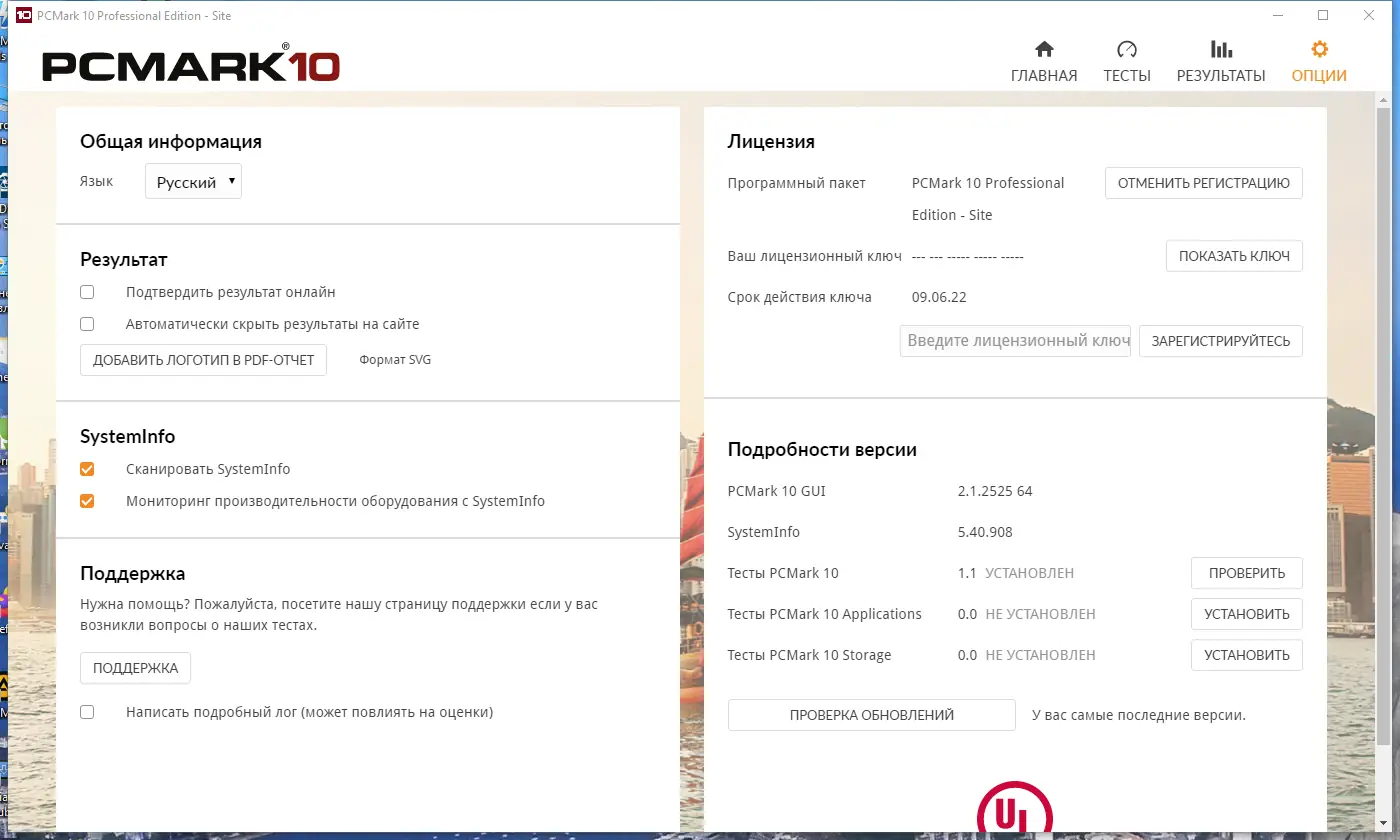Click the GUI version 2.1.2525 64
Viewport: 1400px width, 840px height.
pos(995,491)
